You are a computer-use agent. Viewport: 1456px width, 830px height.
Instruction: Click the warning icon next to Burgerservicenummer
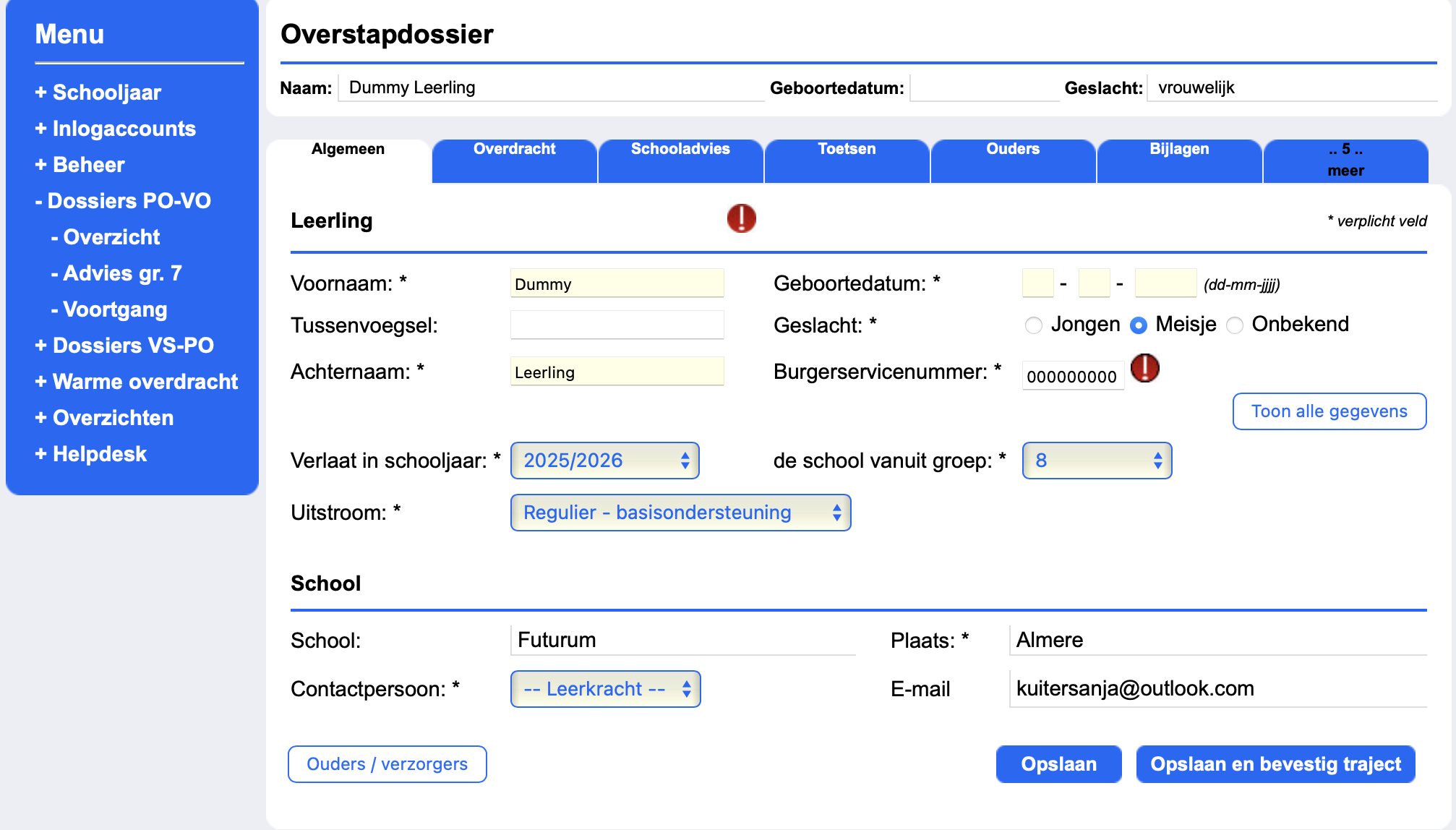coord(1144,369)
